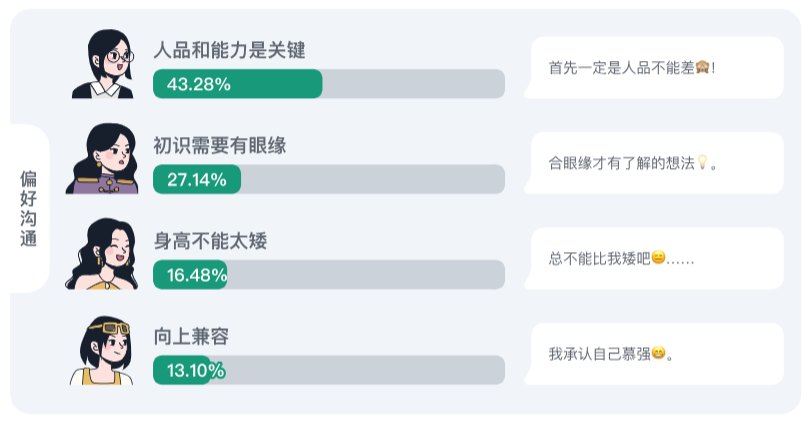Open the 我承认自己慕强 speech bubble
Screen dimensions: 809x421
(x=654, y=354)
